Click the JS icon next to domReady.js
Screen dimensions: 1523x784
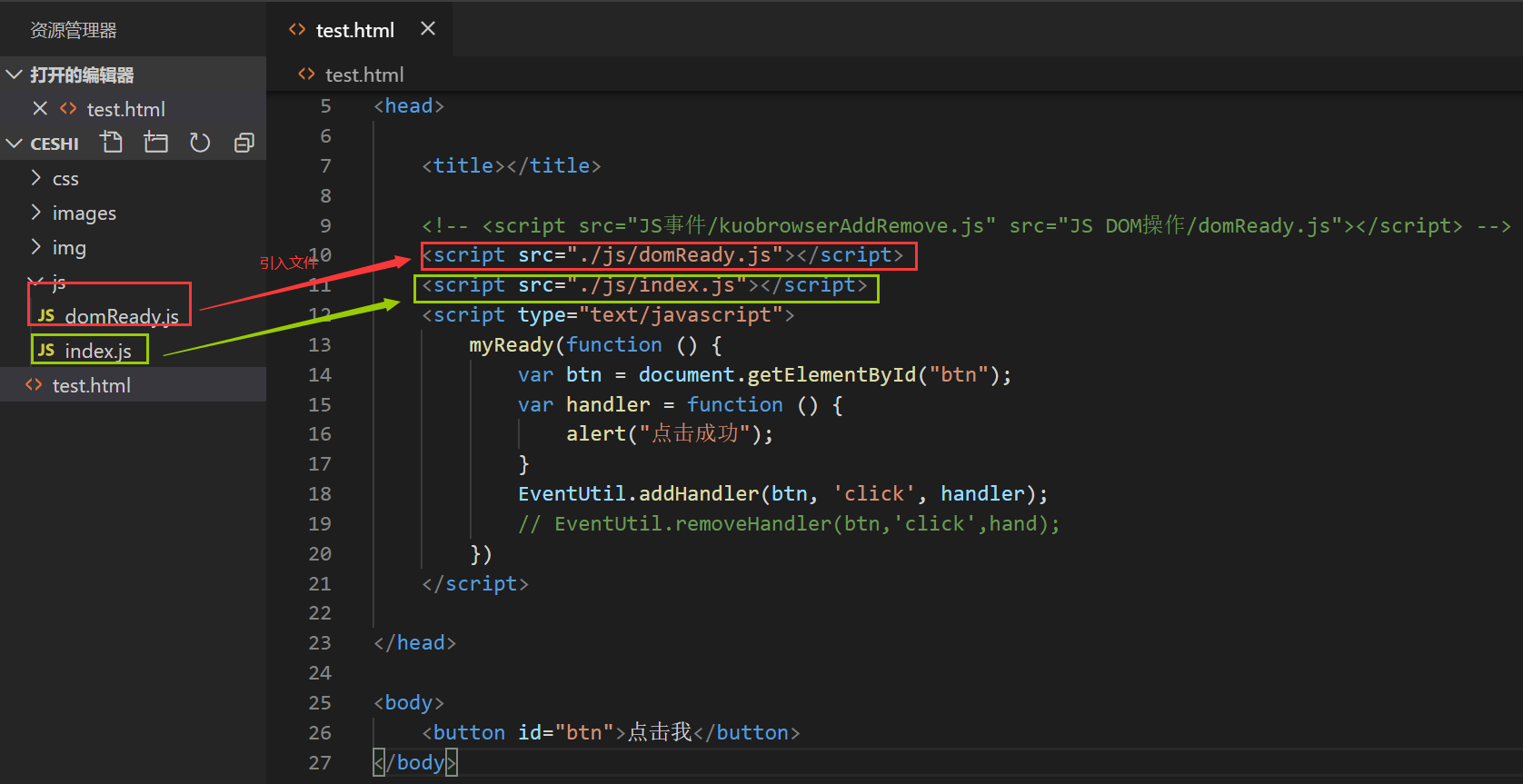(x=46, y=315)
